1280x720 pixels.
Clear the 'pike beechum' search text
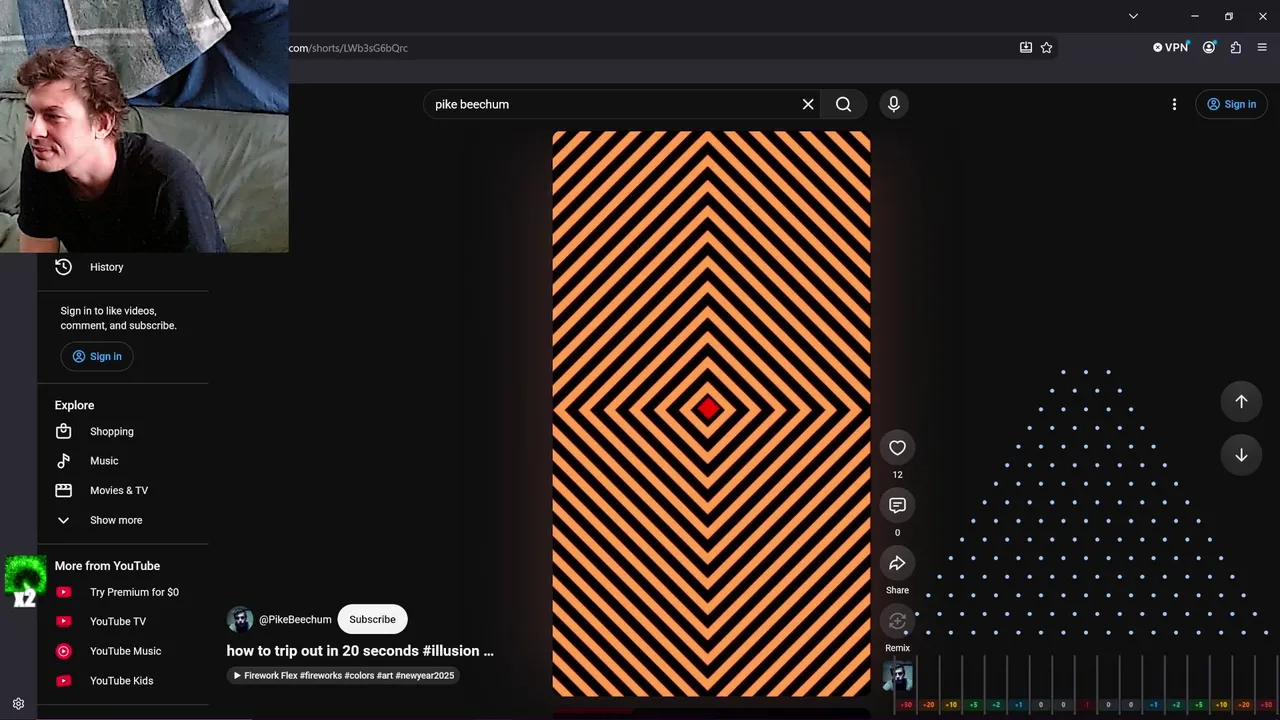click(x=808, y=104)
